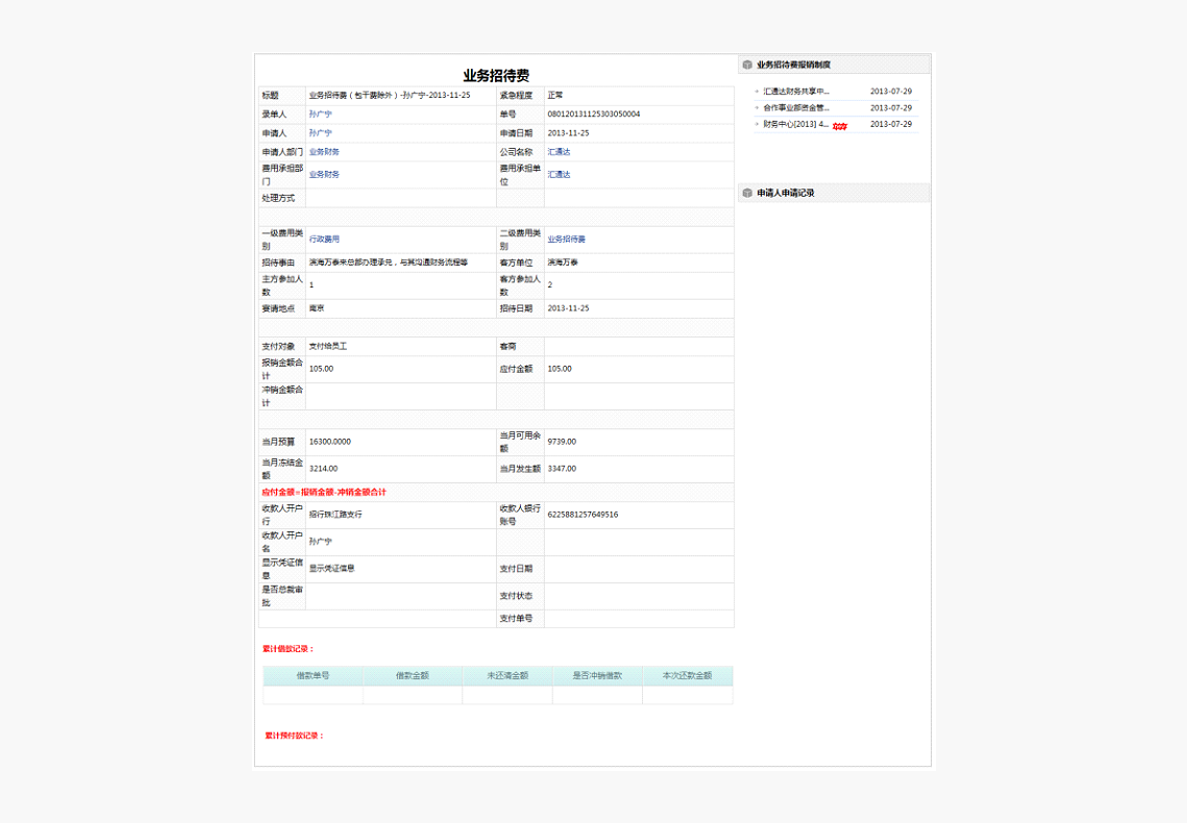Open 业务财务 link beside 费用承担部门
This screenshot has height=823, width=1187.
click(x=324, y=175)
